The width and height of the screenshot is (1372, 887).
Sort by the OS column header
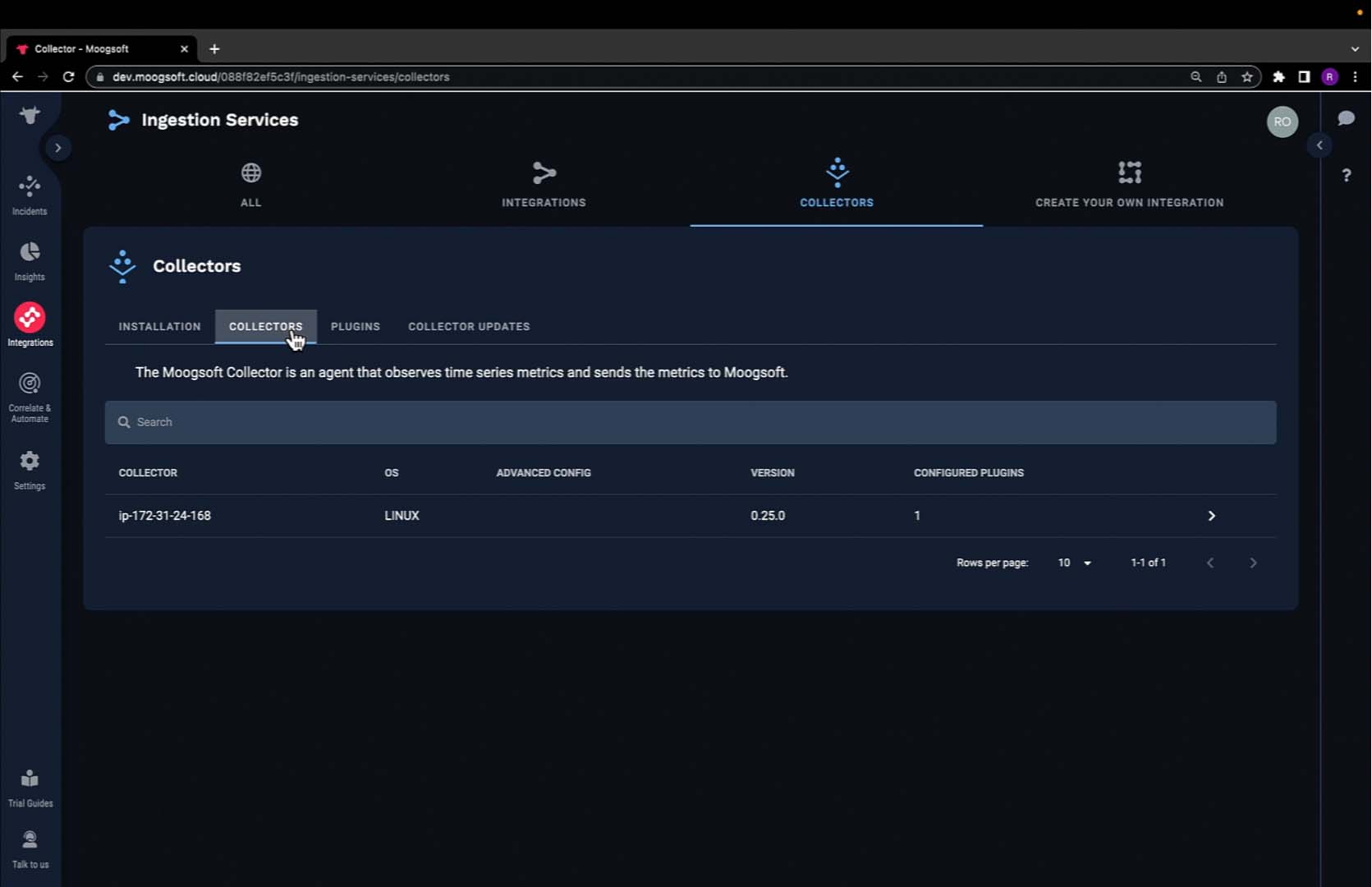[x=392, y=473]
